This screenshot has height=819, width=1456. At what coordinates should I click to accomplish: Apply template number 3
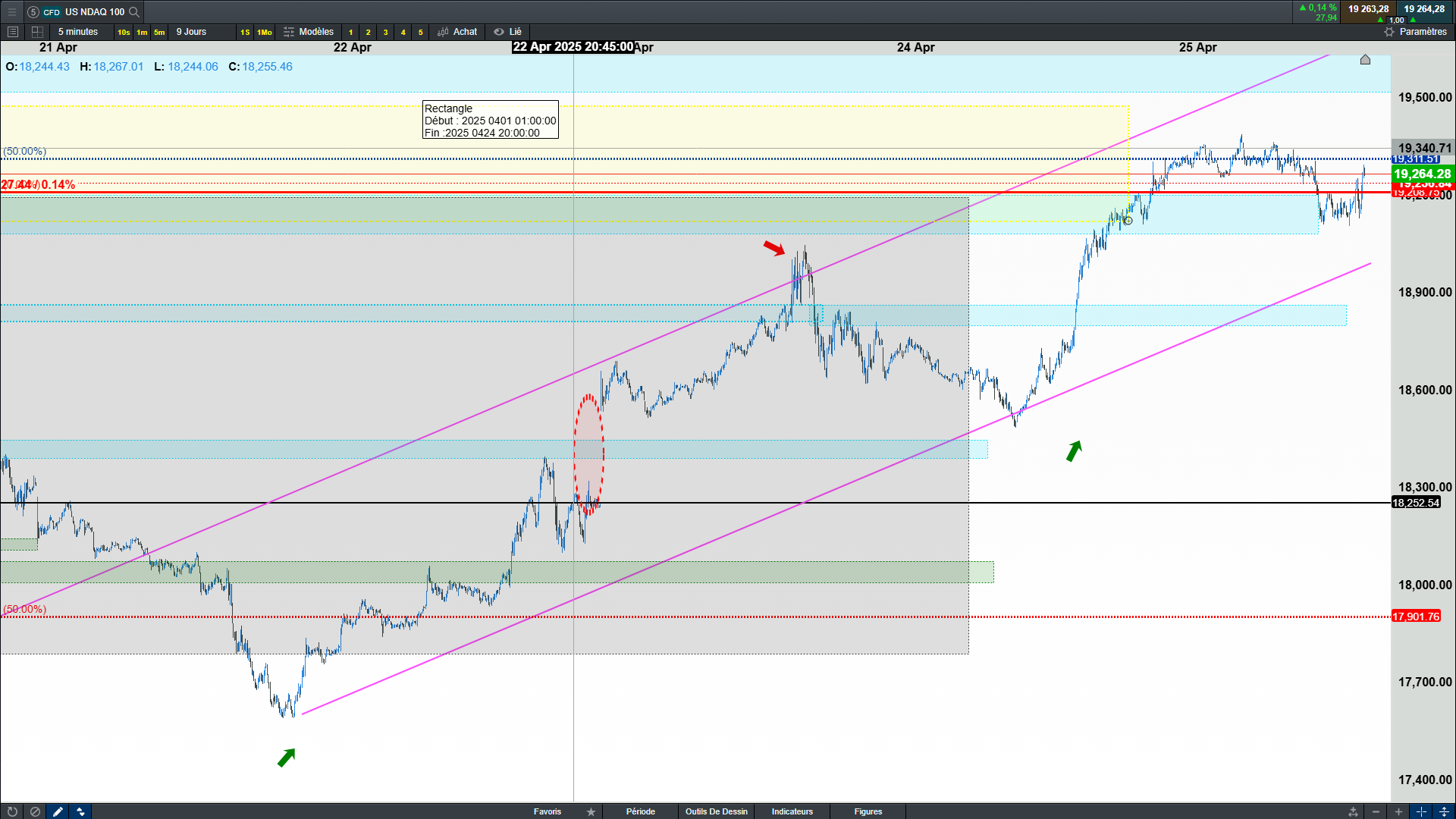click(385, 32)
